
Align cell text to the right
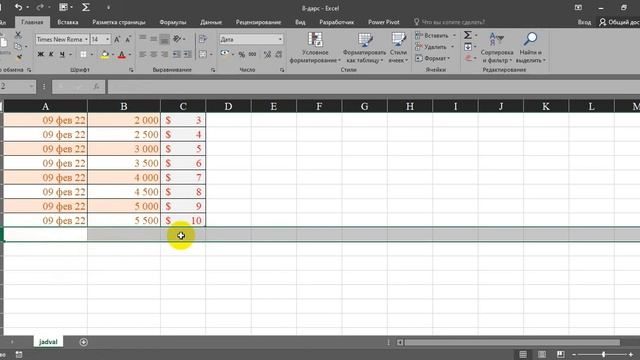[x=164, y=54]
